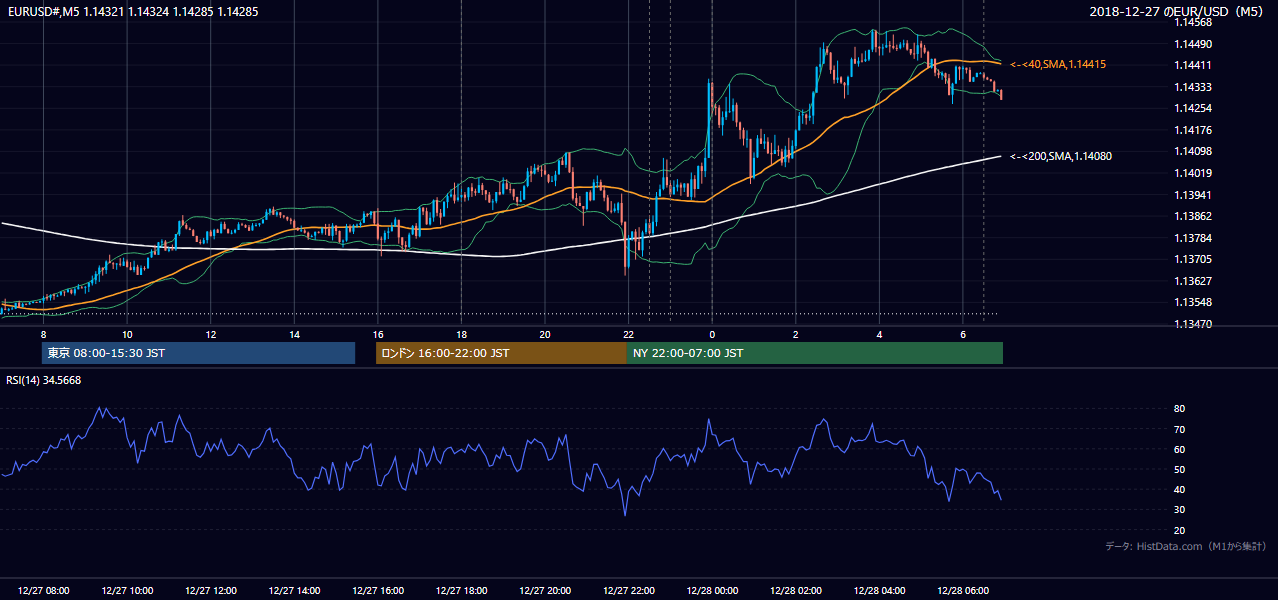The image size is (1278, 600).
Task: Click bottom time label 12/27 18:00
Action: point(462,591)
